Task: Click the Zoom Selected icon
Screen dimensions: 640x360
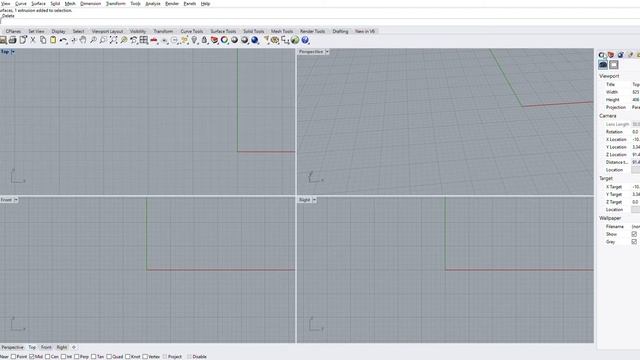Action: (x=124, y=40)
